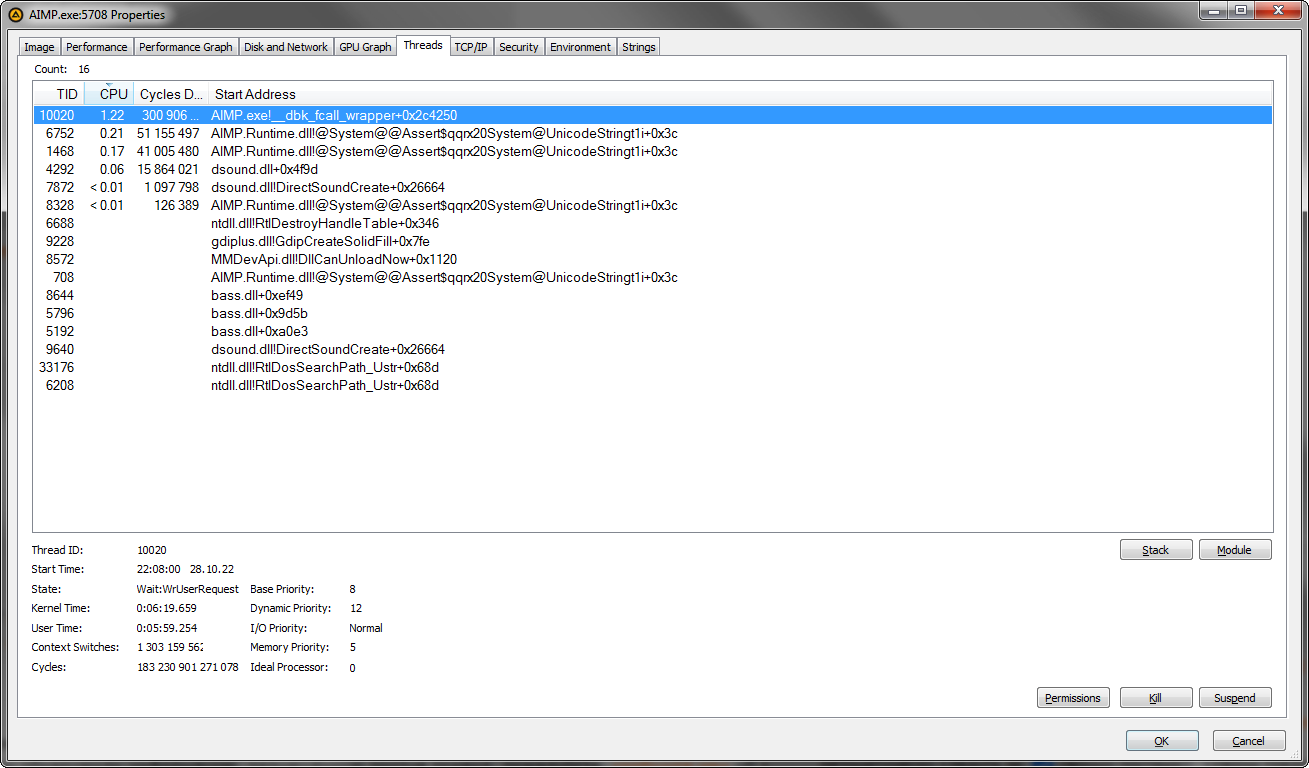Image resolution: width=1309 pixels, height=768 pixels.
Task: Go to the TCP/IP tab
Action: click(x=471, y=47)
